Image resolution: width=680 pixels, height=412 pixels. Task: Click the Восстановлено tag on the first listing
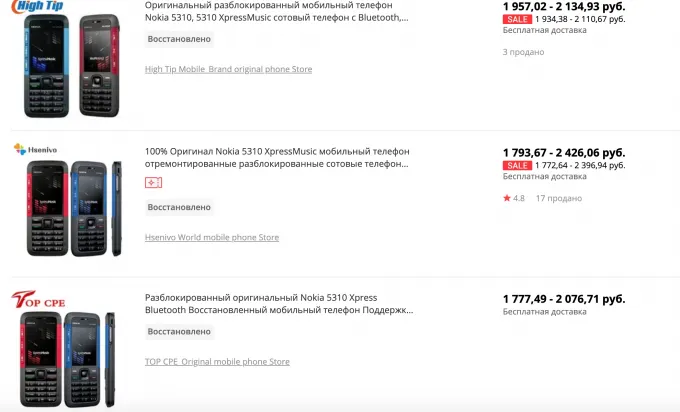[x=179, y=39]
